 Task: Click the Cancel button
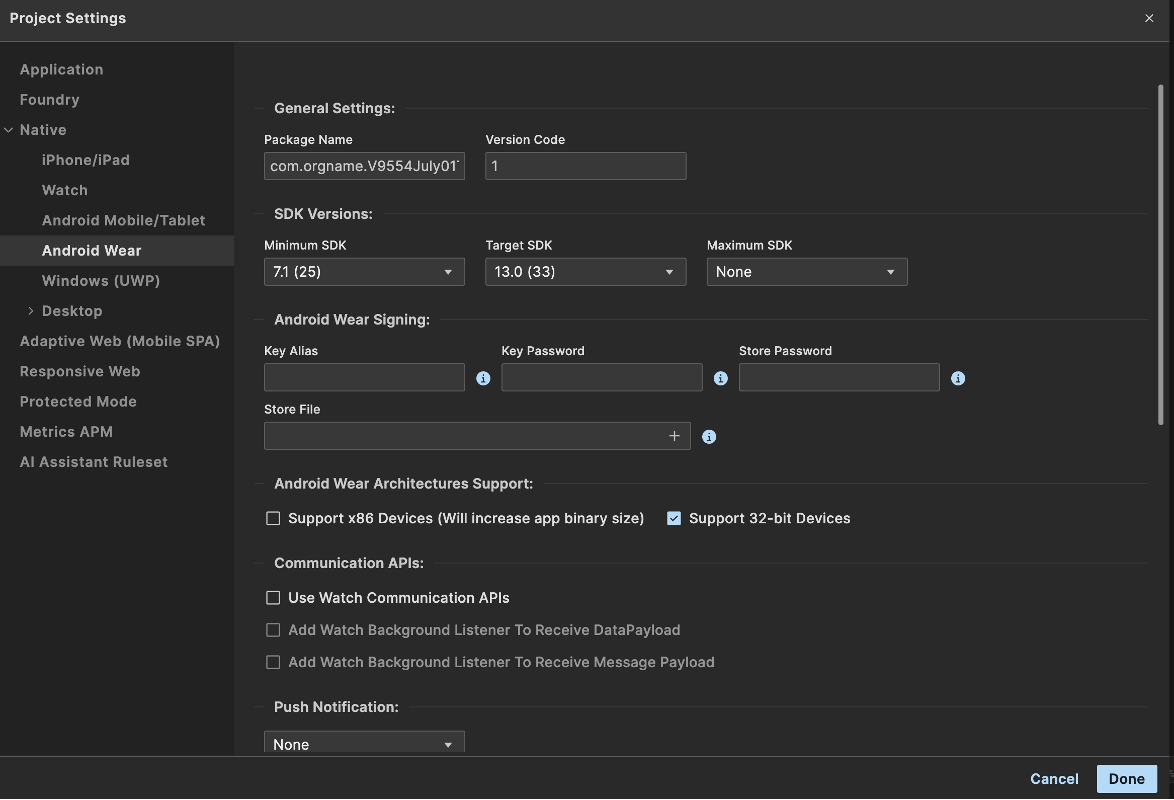pos(1054,779)
